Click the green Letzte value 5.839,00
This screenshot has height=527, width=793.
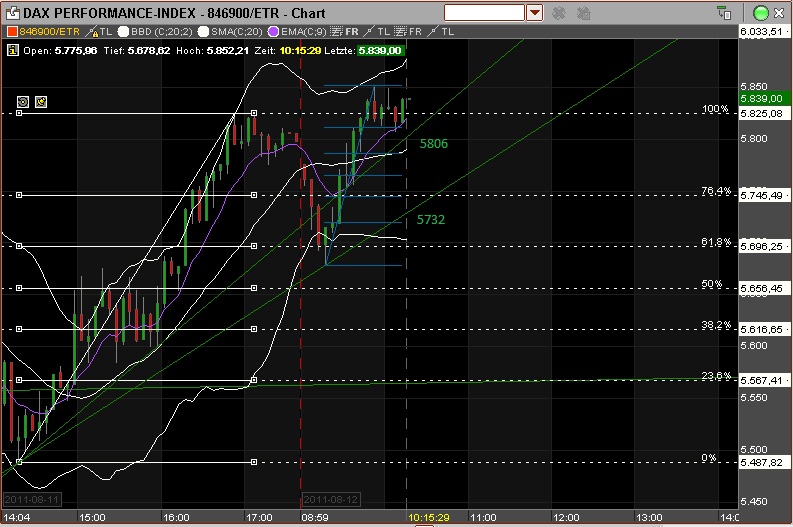pos(380,51)
